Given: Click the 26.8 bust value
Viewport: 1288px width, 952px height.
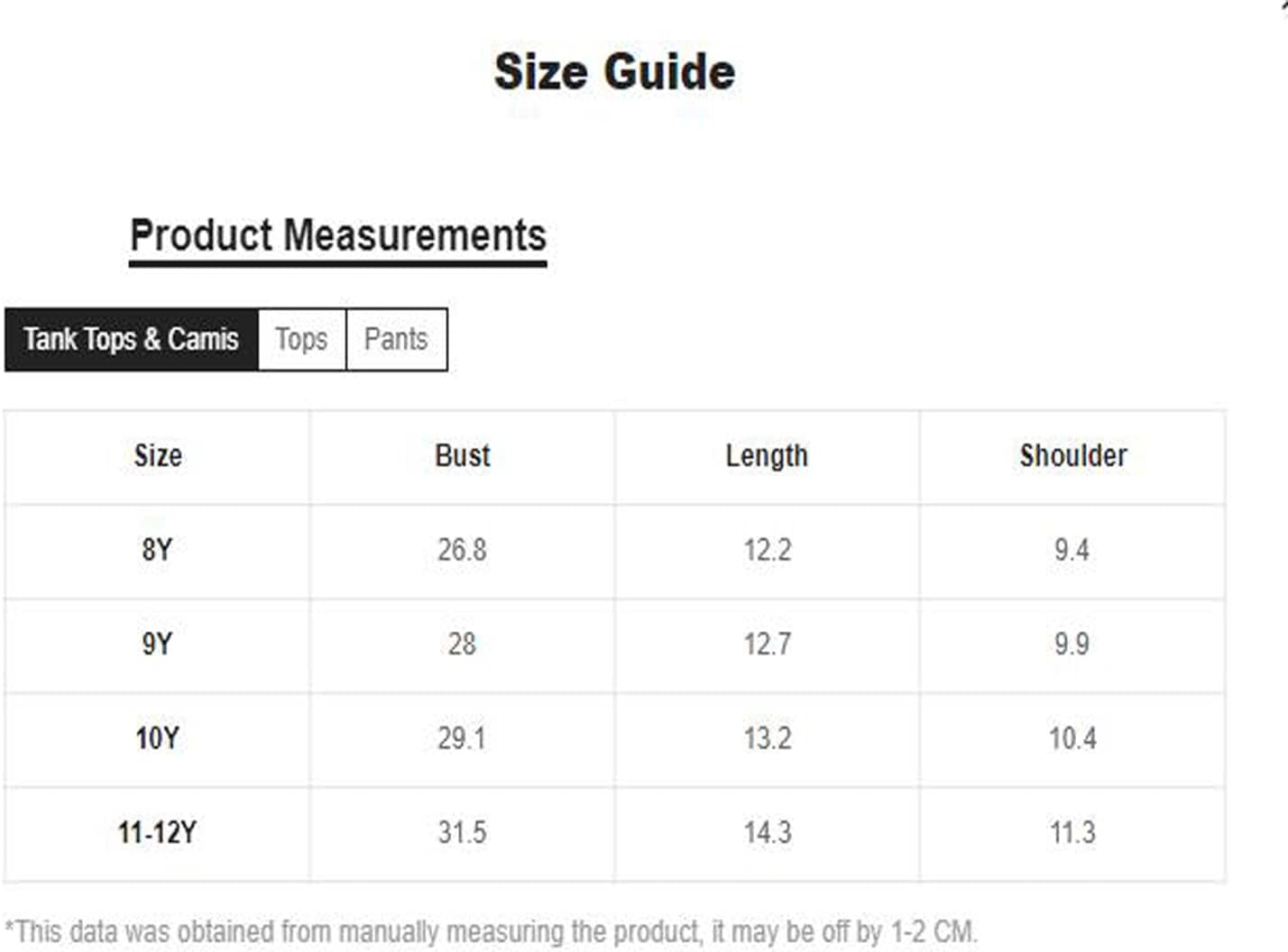Looking at the screenshot, I should point(462,550).
